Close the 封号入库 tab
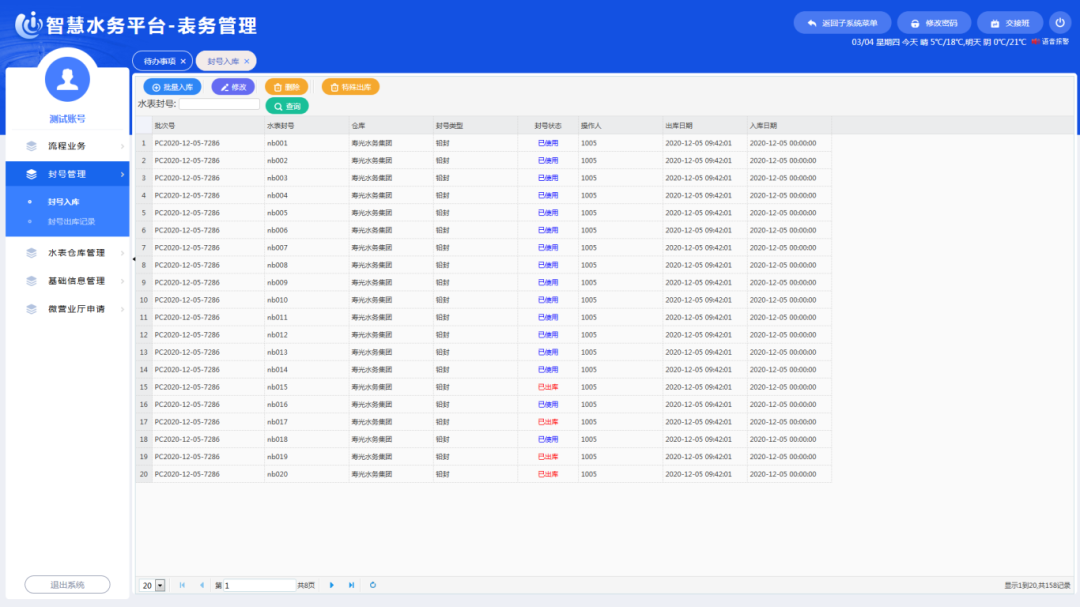The height and width of the screenshot is (607, 1080). (247, 61)
